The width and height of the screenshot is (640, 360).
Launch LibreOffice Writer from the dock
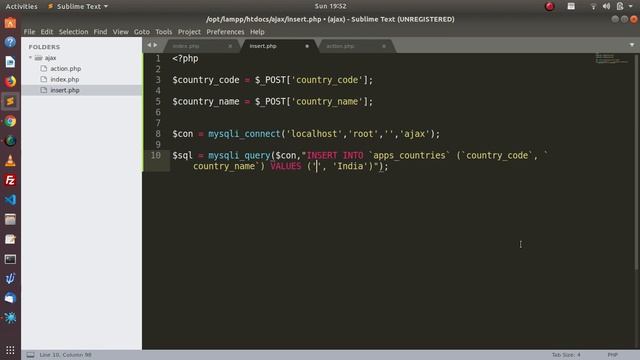10,62
